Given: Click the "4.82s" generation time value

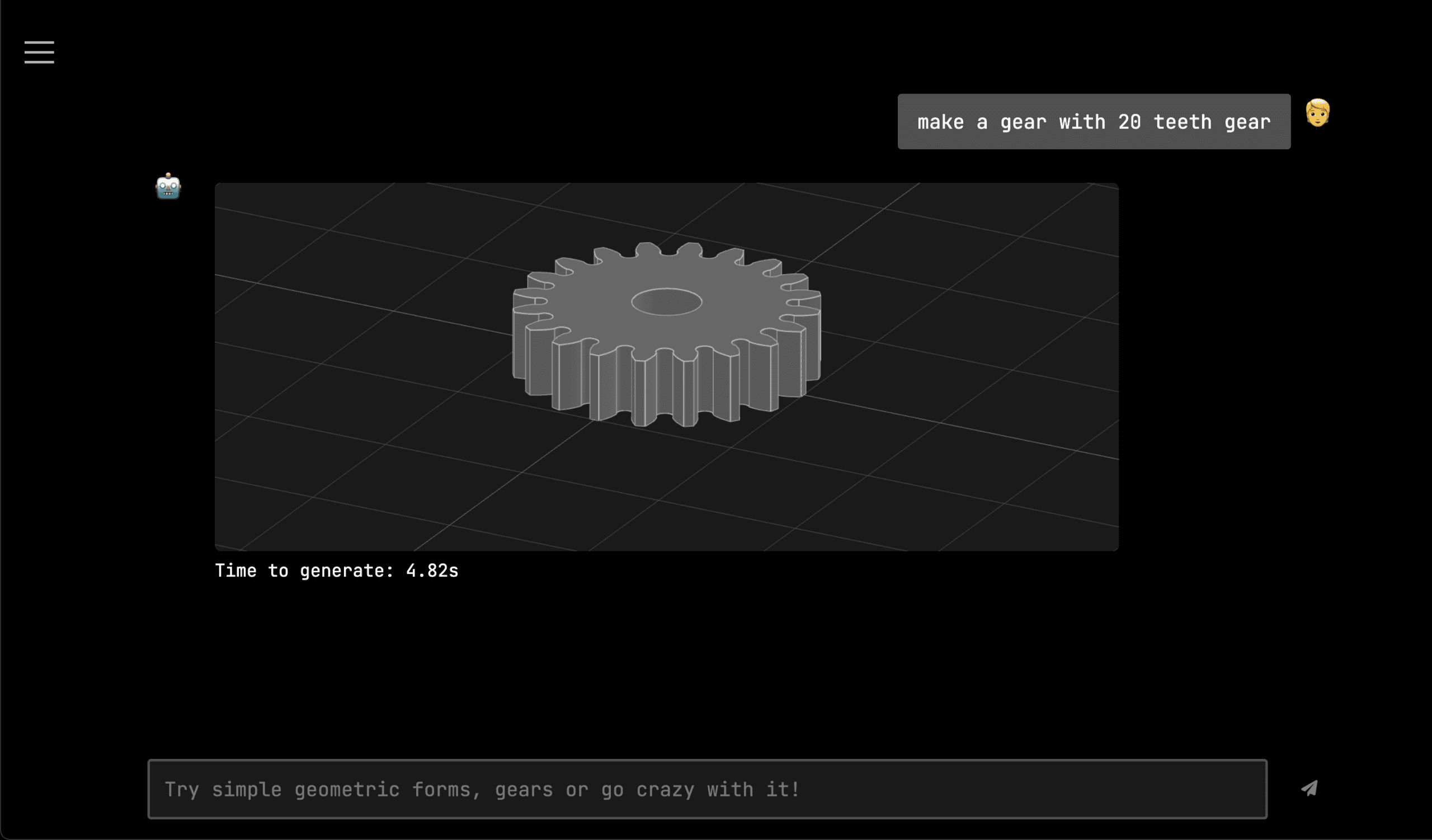Looking at the screenshot, I should coord(432,571).
